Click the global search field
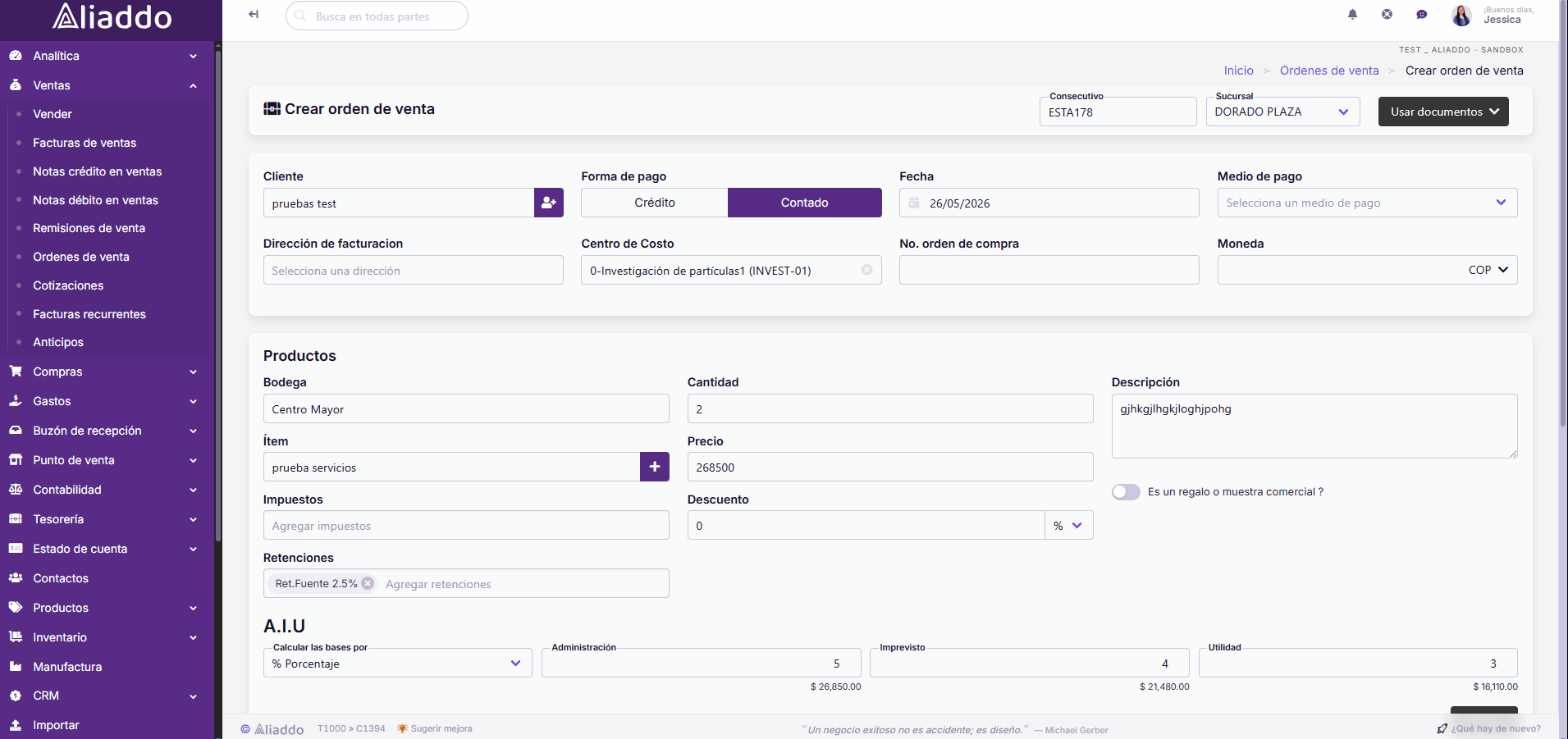 (377, 16)
